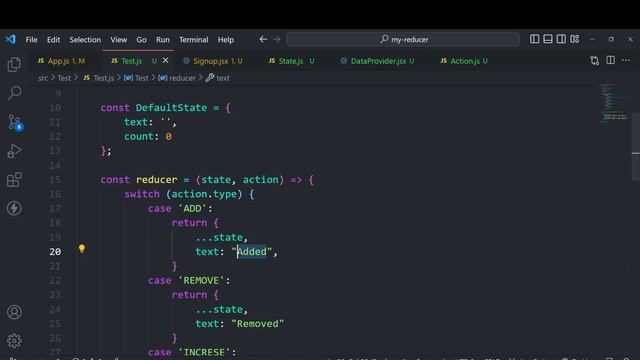This screenshot has width=640, height=360.
Task: Open the Search view in activity bar
Action: coord(14,93)
